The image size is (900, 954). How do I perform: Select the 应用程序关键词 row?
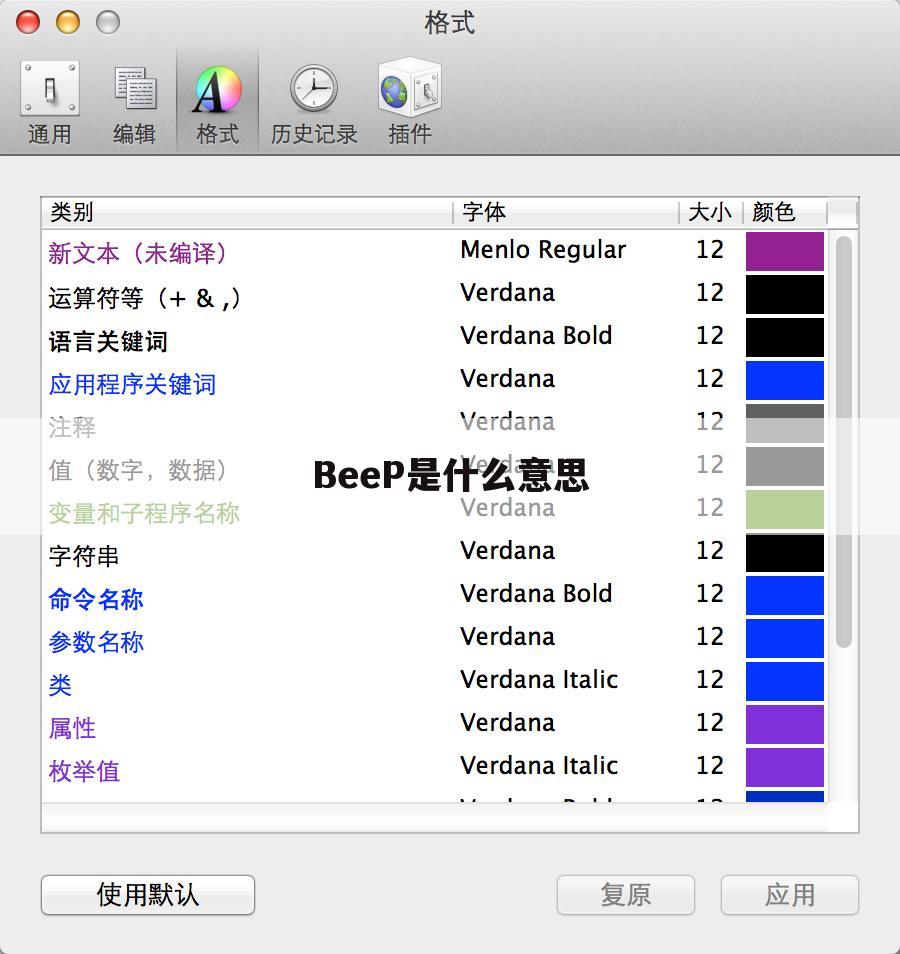pyautogui.click(x=435, y=381)
